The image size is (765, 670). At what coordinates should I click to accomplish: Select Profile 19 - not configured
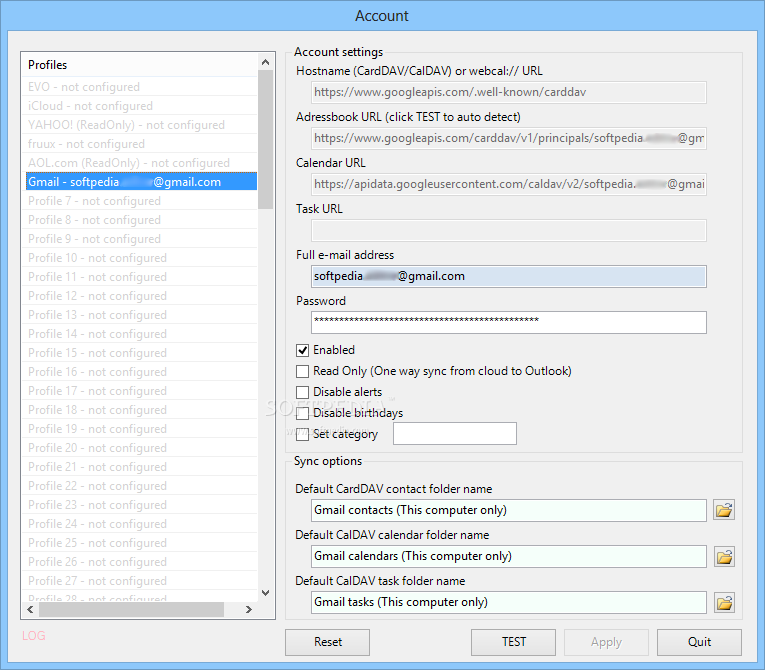(x=139, y=429)
